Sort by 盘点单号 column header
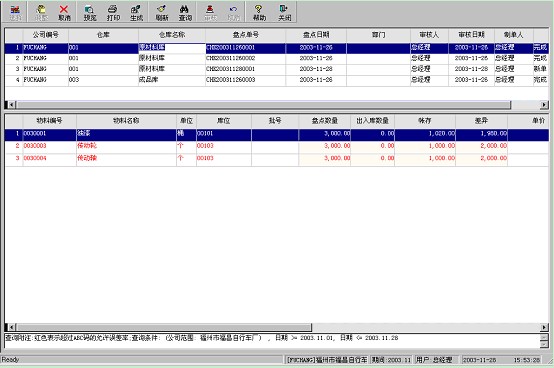554x368 pixels. [x=246, y=35]
